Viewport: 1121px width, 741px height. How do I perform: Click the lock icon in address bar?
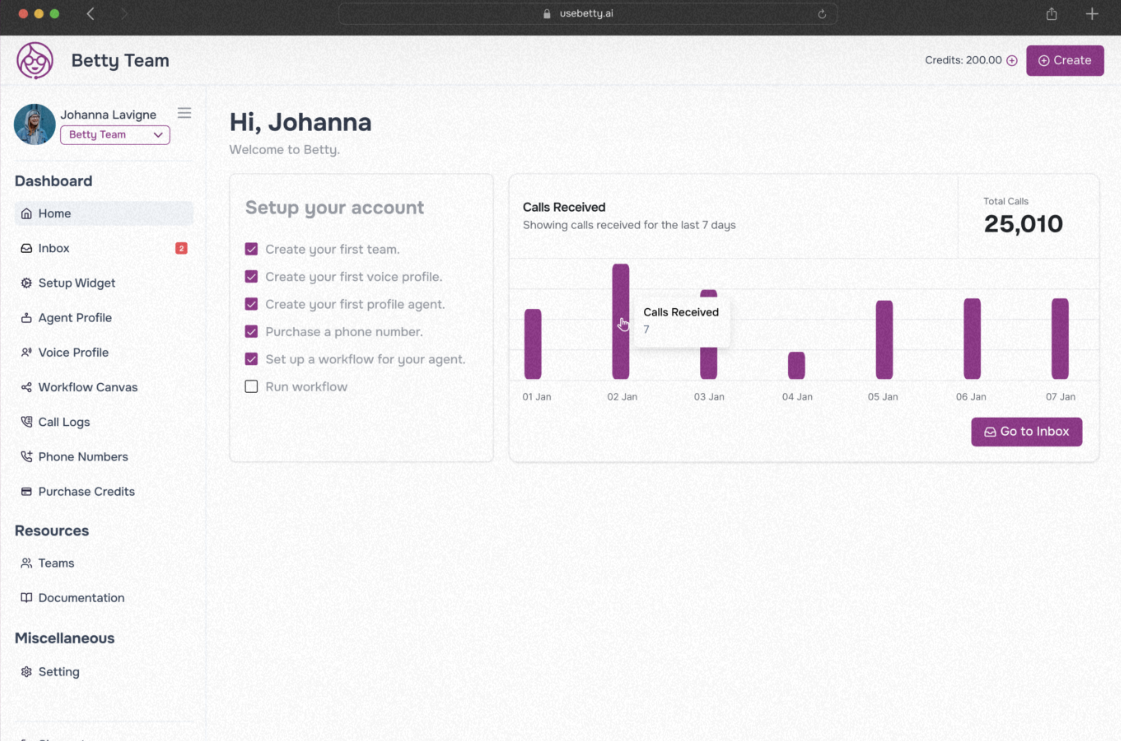click(x=547, y=14)
